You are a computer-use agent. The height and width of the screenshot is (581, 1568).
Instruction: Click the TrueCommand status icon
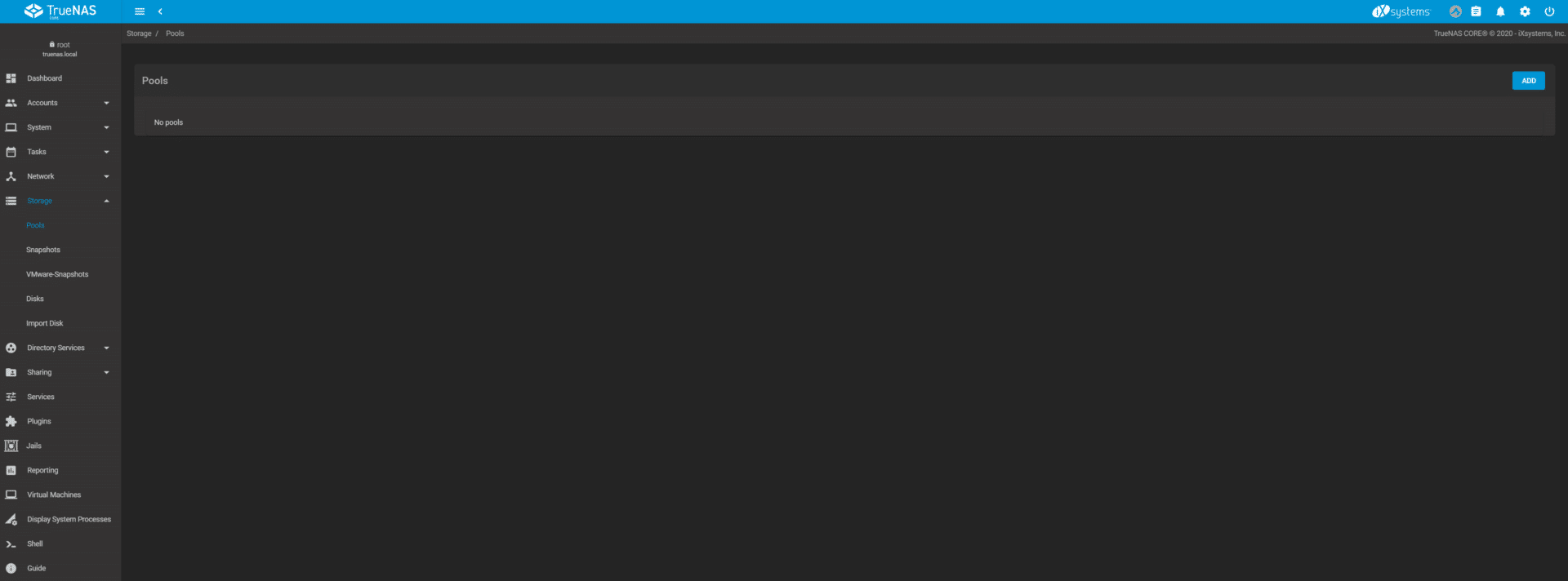click(x=1455, y=11)
